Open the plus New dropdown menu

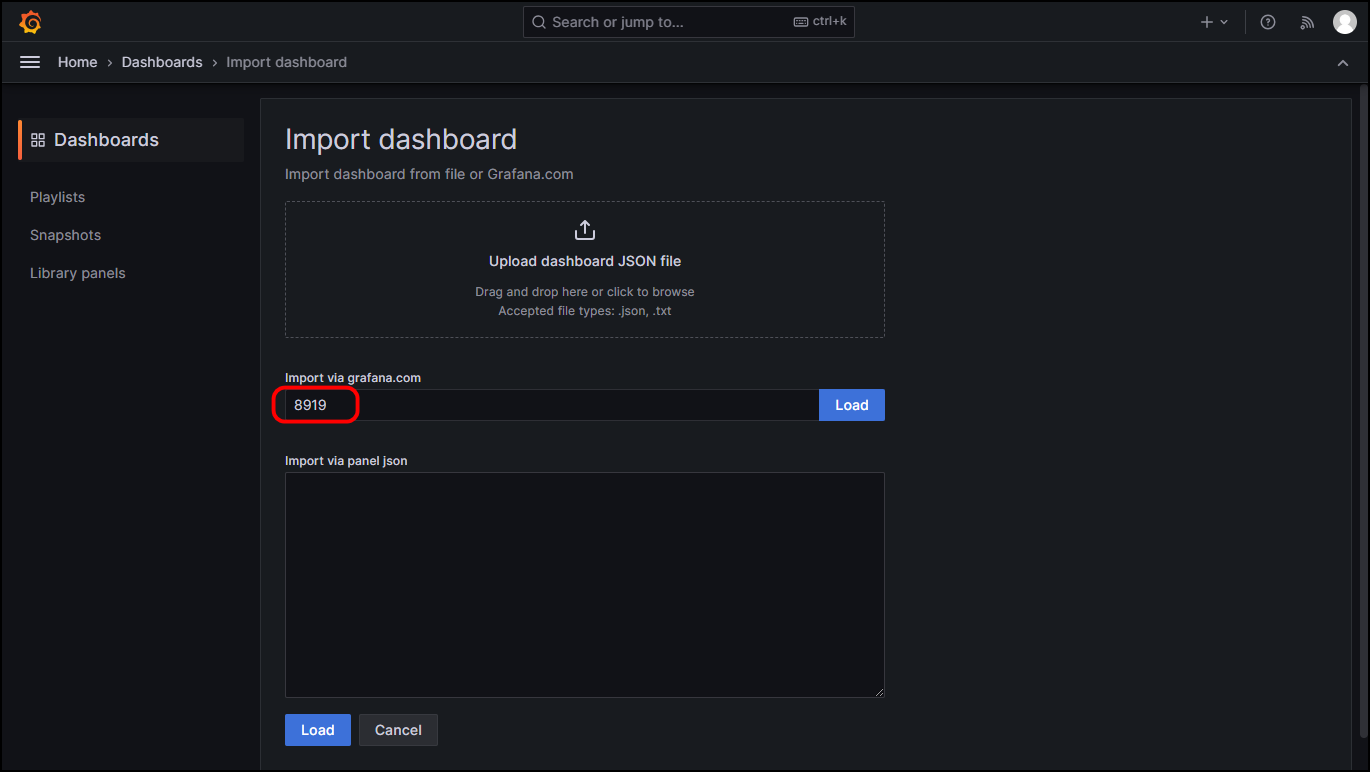tap(1214, 22)
